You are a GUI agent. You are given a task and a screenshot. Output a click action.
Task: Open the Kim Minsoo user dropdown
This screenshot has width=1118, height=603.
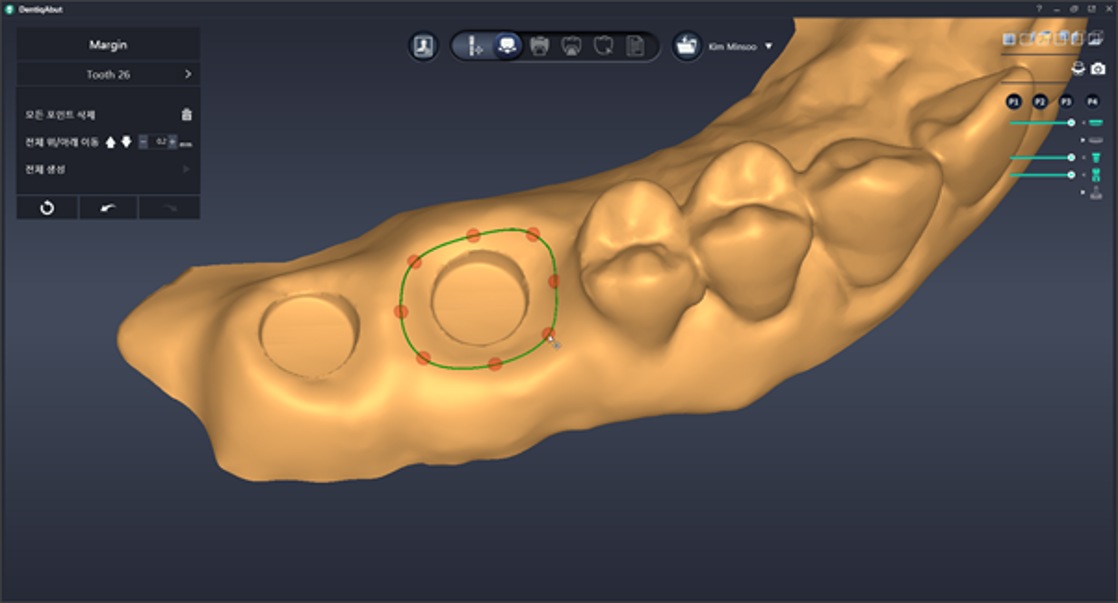click(x=768, y=46)
